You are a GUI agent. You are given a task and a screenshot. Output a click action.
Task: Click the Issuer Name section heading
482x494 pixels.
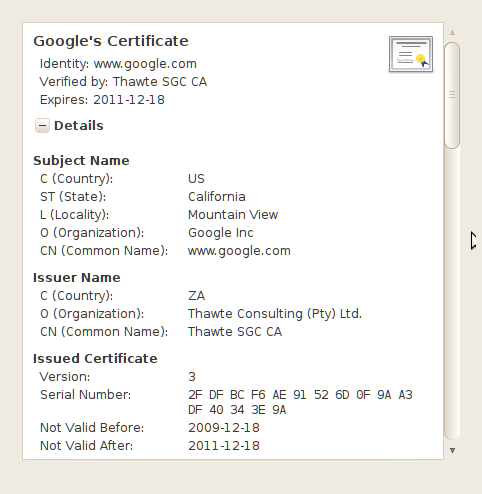click(x=77, y=278)
